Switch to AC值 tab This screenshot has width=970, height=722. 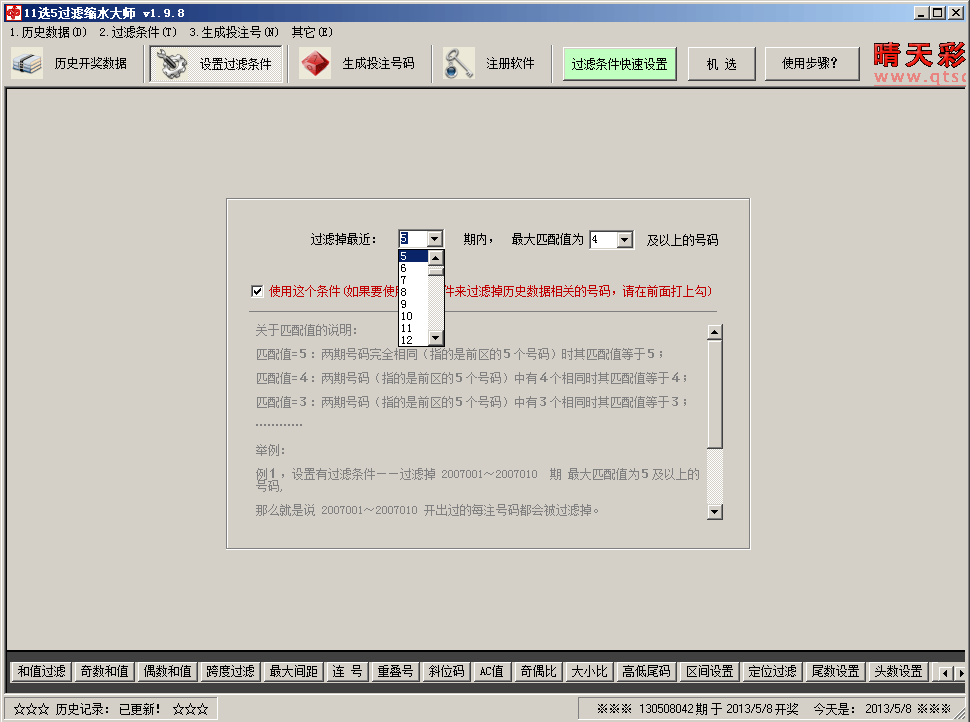[x=492, y=671]
